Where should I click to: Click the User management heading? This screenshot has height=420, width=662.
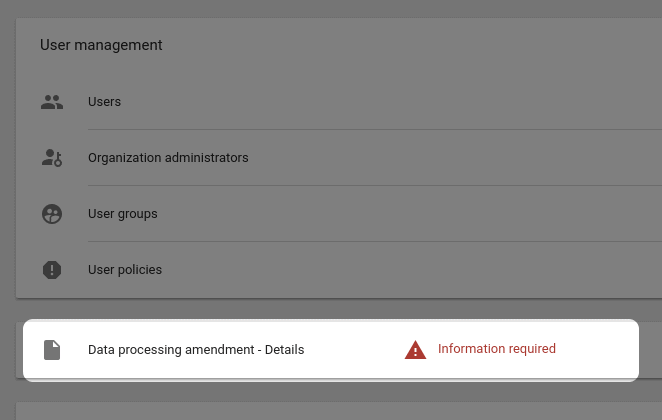[x=101, y=45]
